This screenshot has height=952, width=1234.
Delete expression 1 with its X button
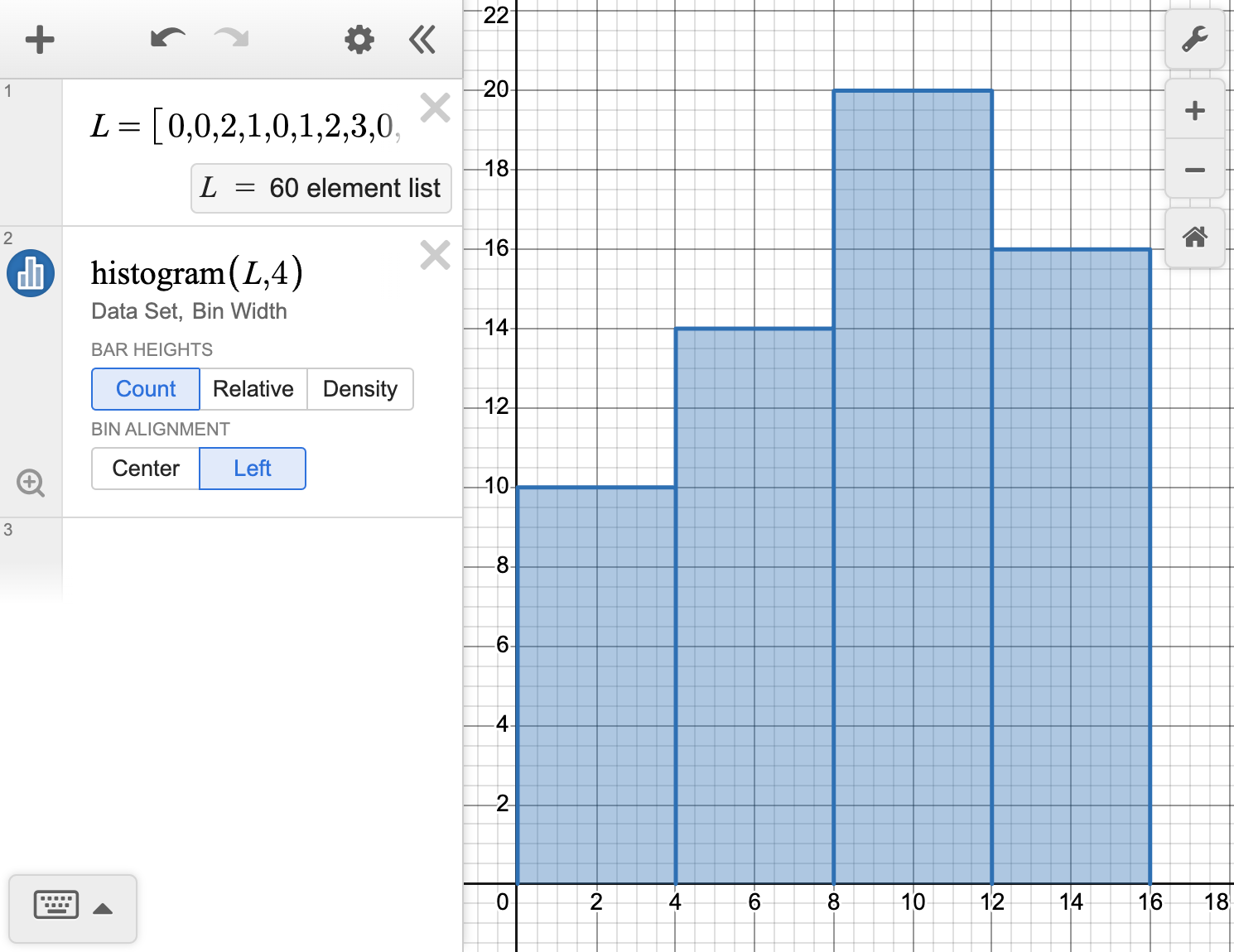[435, 108]
